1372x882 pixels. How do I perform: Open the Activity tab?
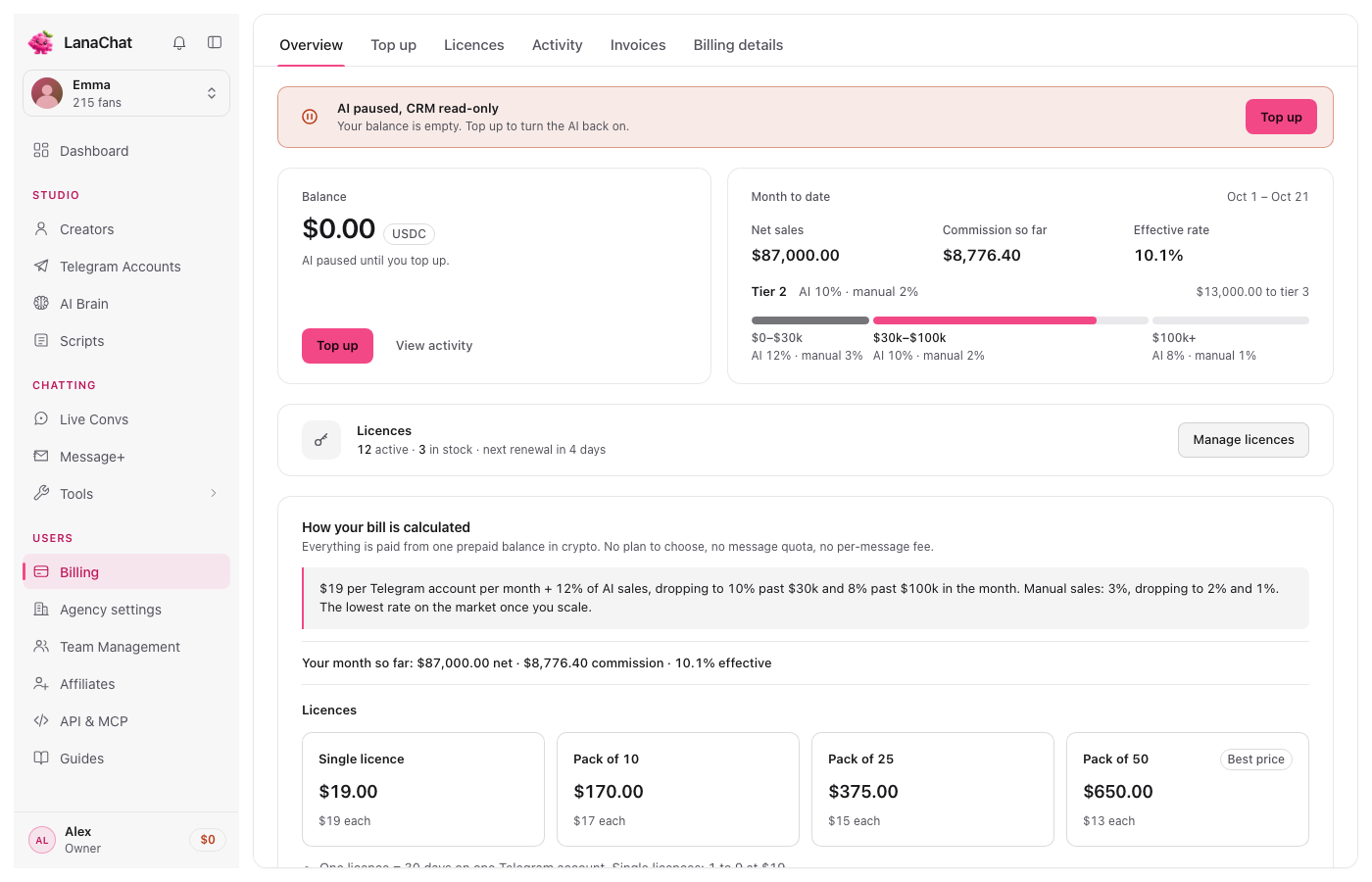558,45
